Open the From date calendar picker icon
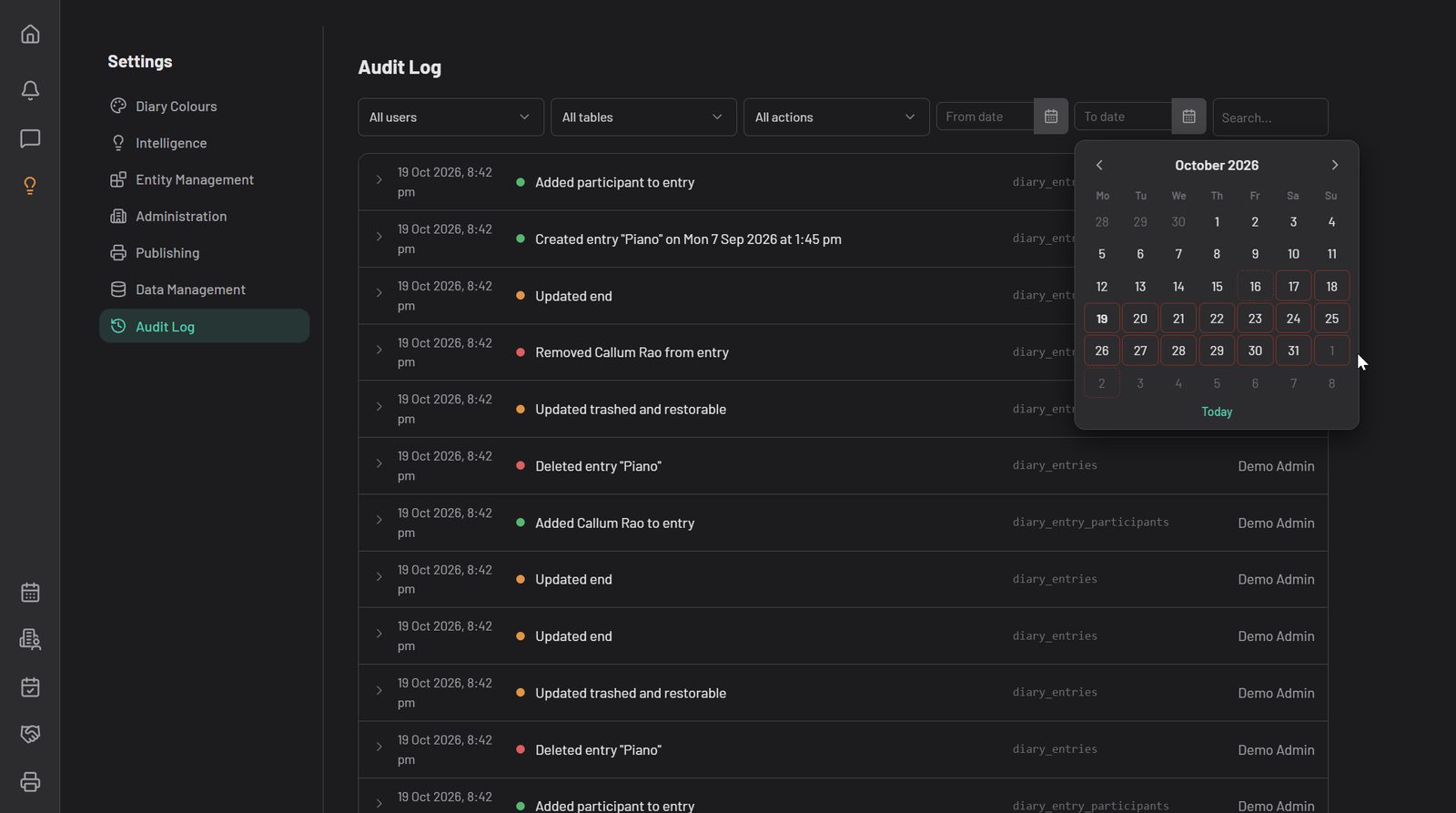The width and height of the screenshot is (1456, 813). (1050, 117)
